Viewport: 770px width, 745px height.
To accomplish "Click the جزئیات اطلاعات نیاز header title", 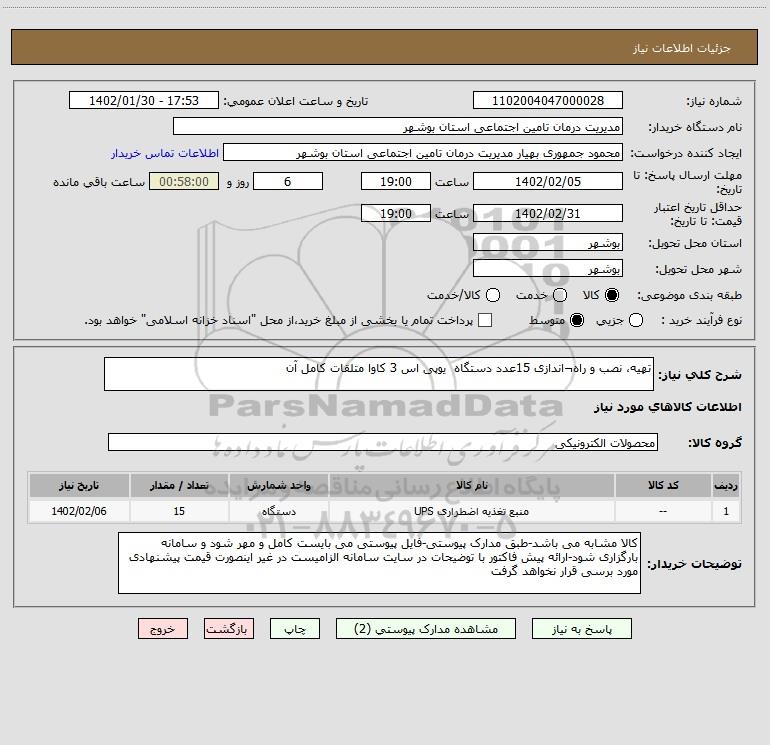I will click(x=682, y=48).
